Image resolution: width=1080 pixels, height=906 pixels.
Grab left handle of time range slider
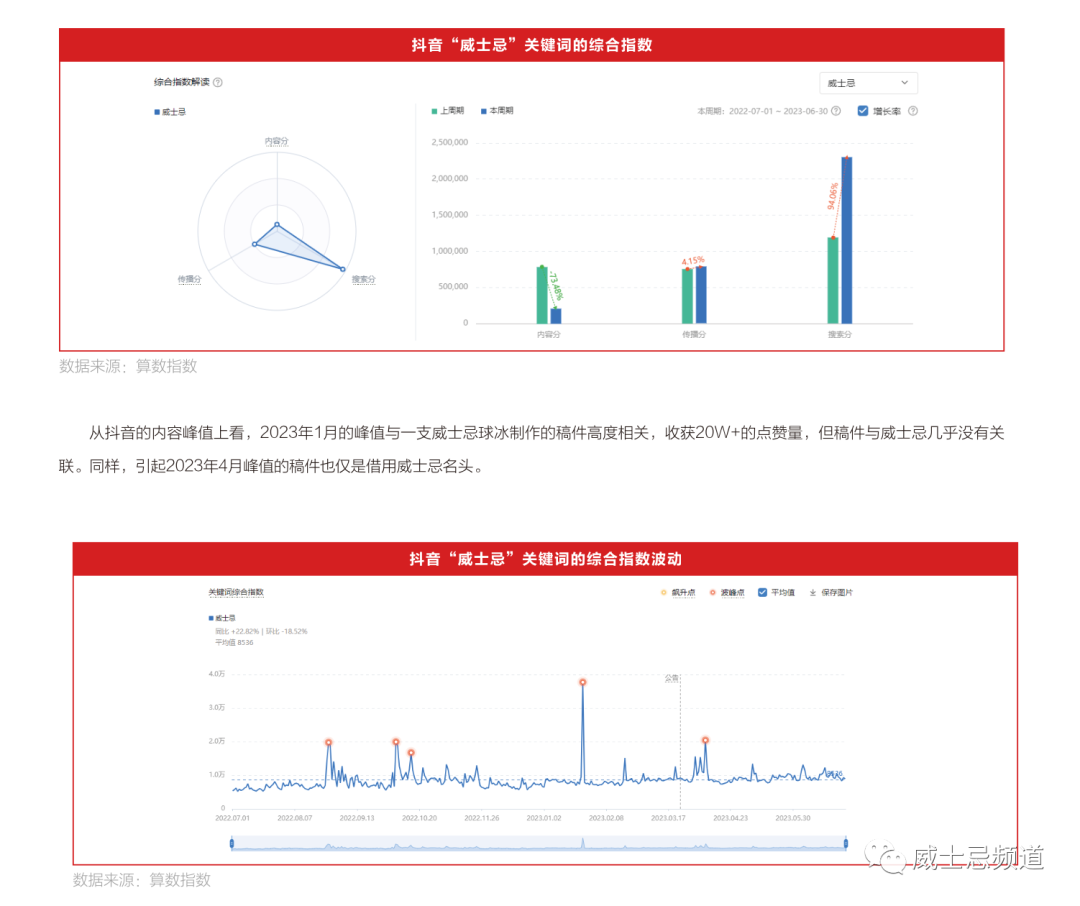pyautogui.click(x=231, y=843)
